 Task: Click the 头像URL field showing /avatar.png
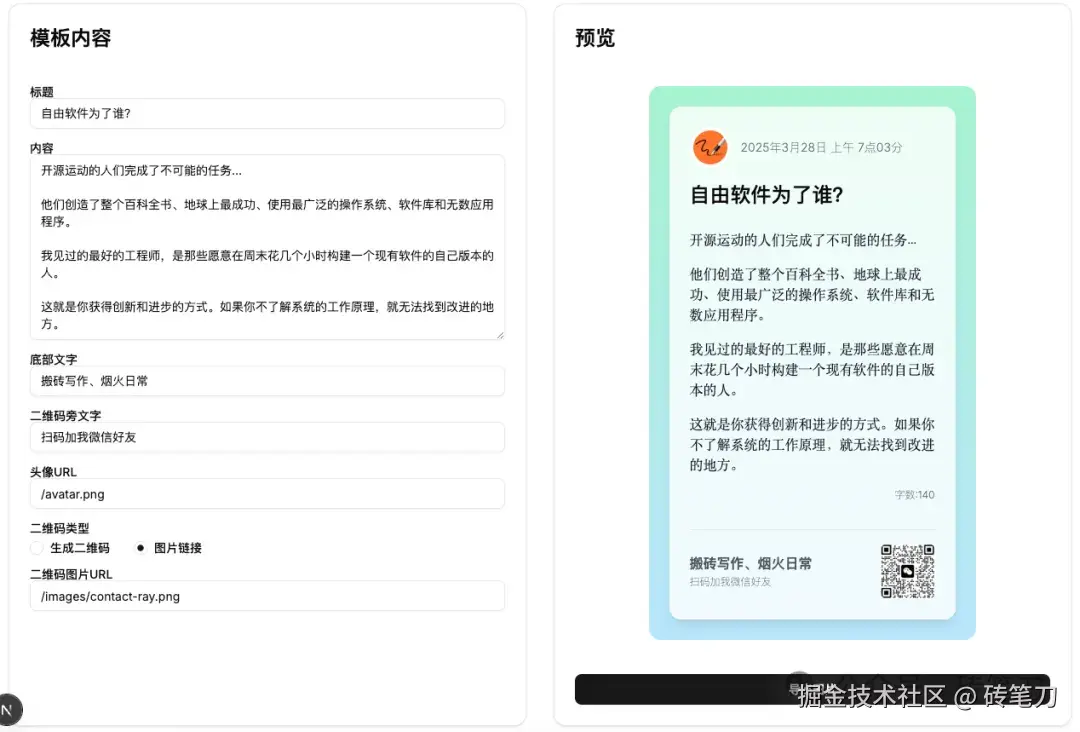[267, 493]
